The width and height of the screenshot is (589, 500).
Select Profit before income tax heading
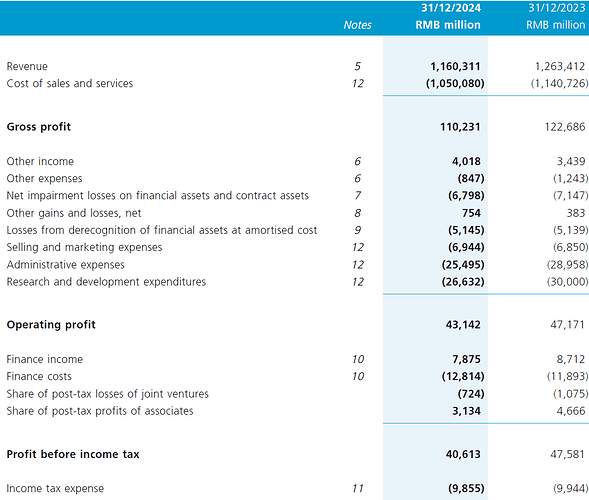(x=73, y=455)
